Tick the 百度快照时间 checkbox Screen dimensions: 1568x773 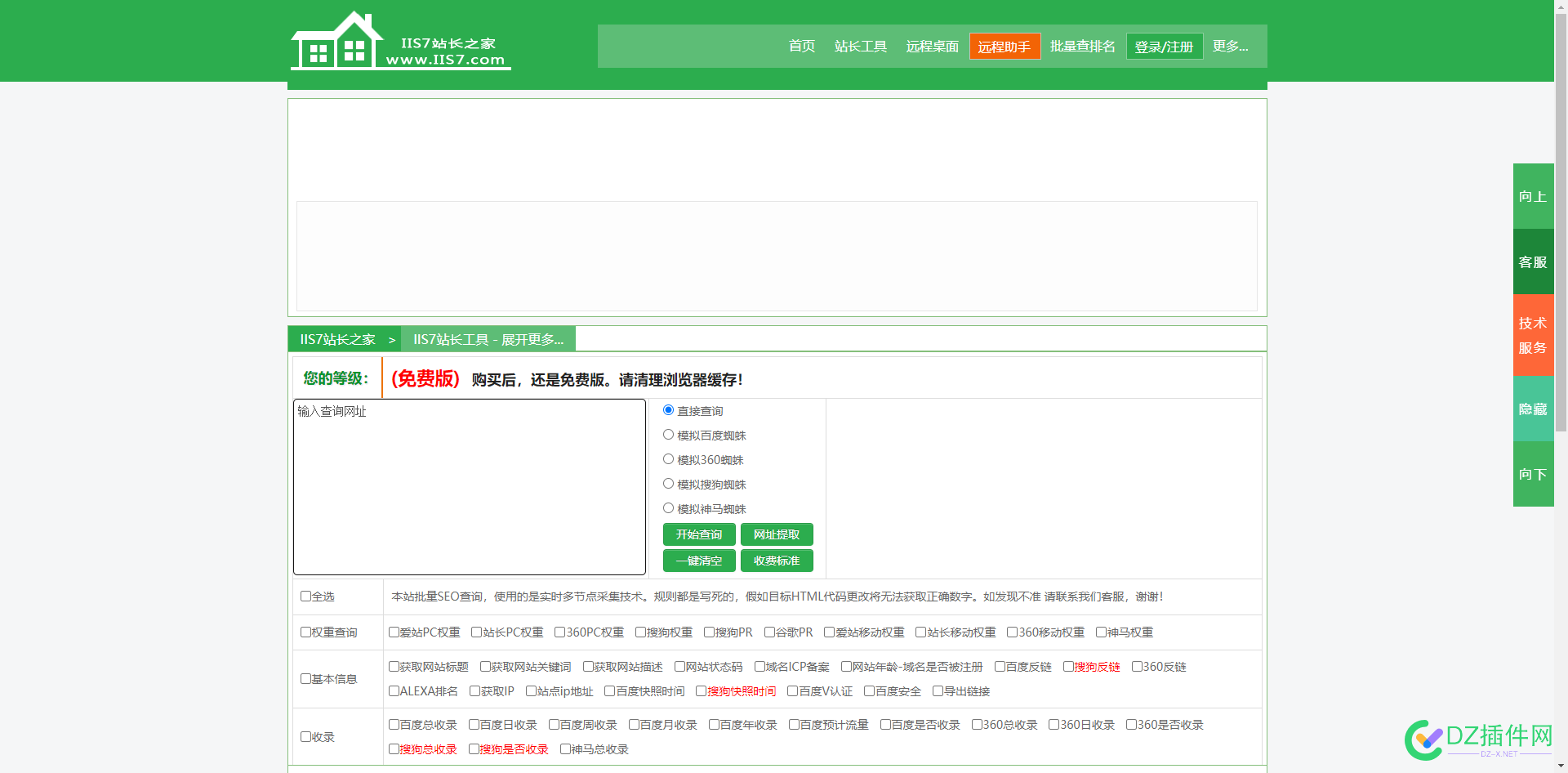(609, 691)
